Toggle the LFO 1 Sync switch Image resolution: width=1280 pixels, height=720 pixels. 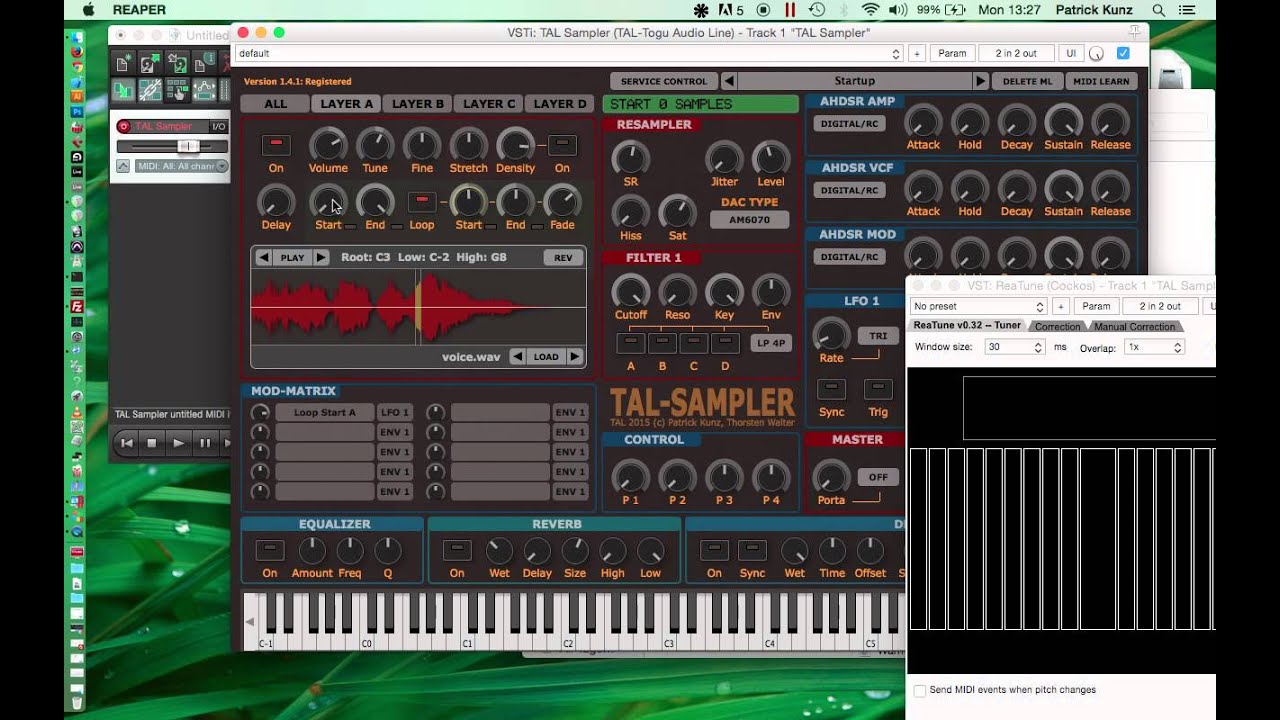tap(831, 389)
